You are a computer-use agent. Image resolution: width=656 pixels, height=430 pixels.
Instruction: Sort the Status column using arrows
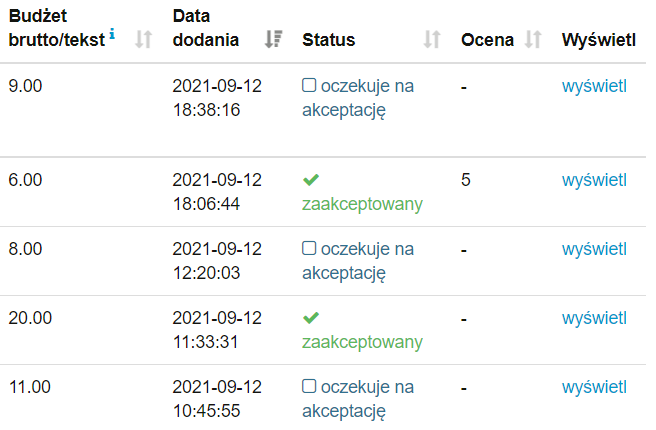coord(432,40)
